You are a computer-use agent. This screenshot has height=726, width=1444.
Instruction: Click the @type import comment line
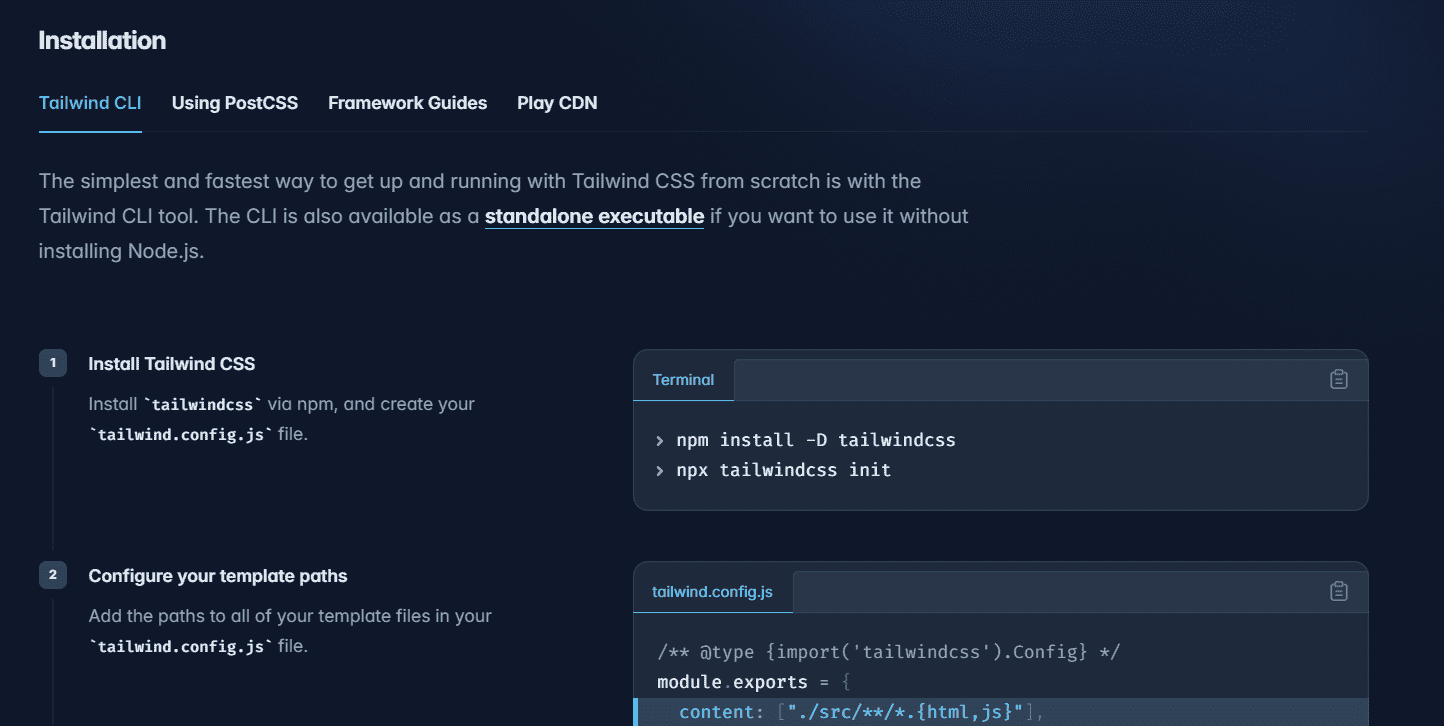(889, 652)
